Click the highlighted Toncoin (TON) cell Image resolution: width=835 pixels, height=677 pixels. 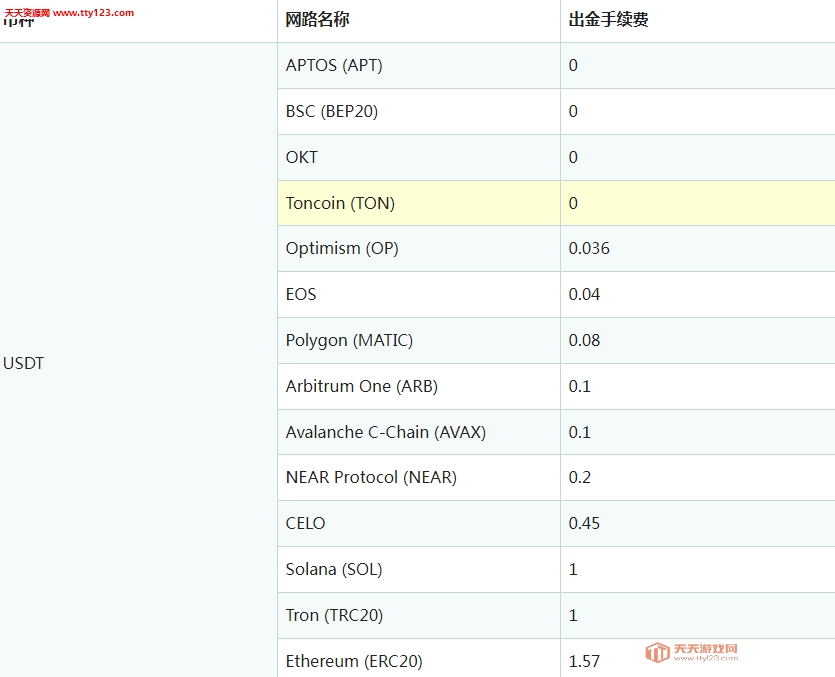tap(419, 203)
